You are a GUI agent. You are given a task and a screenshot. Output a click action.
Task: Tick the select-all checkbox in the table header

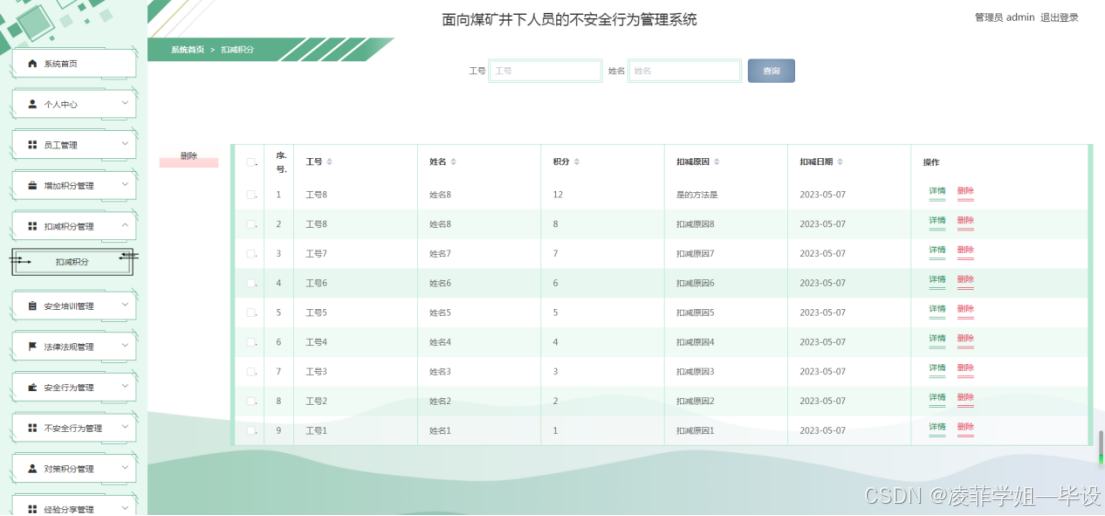250,163
